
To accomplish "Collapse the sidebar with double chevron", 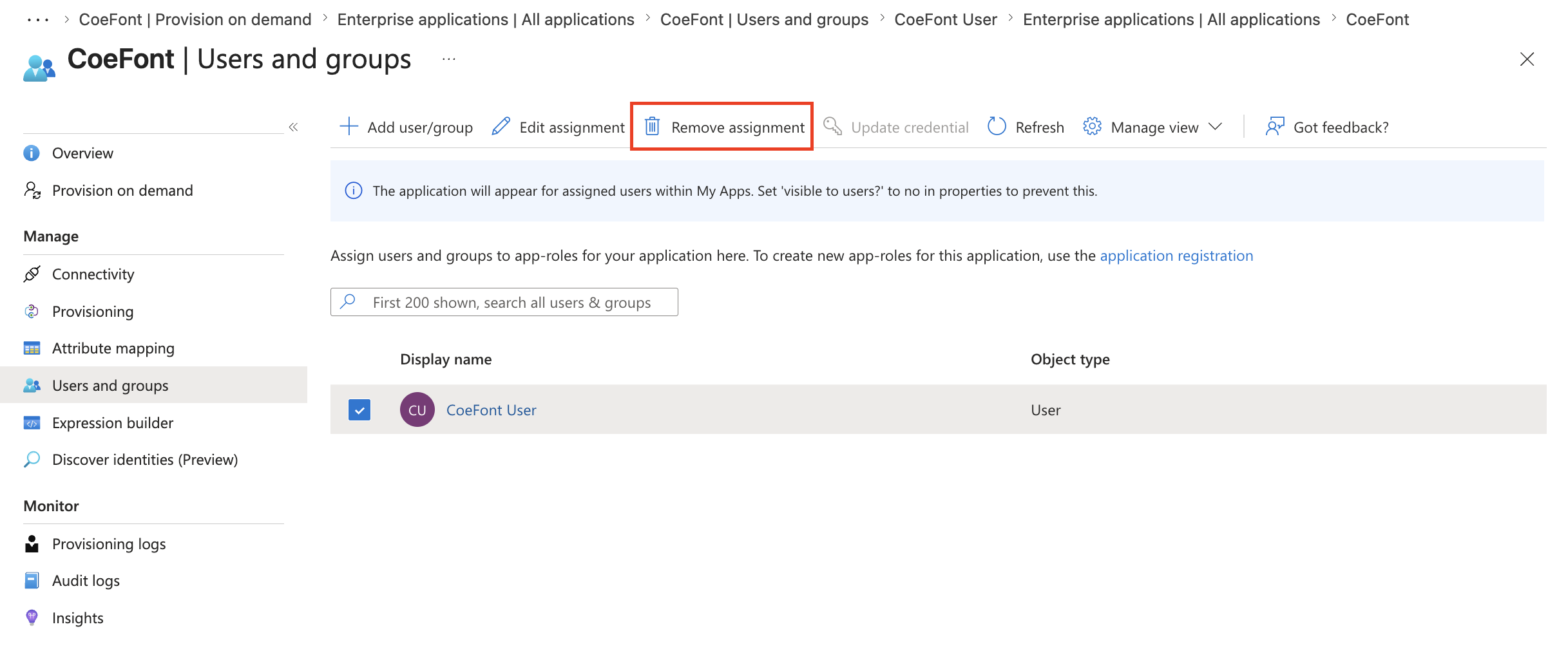I will (294, 127).
